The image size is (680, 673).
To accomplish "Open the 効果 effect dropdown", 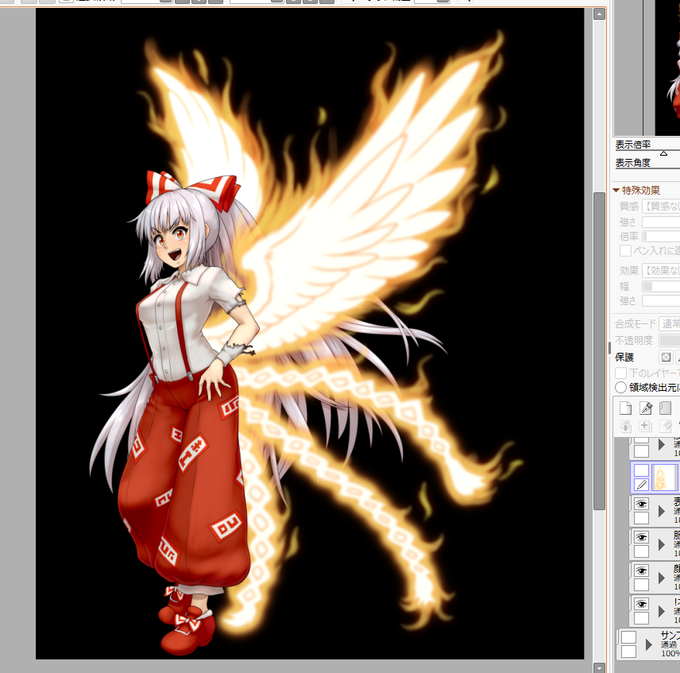I will point(661,271).
